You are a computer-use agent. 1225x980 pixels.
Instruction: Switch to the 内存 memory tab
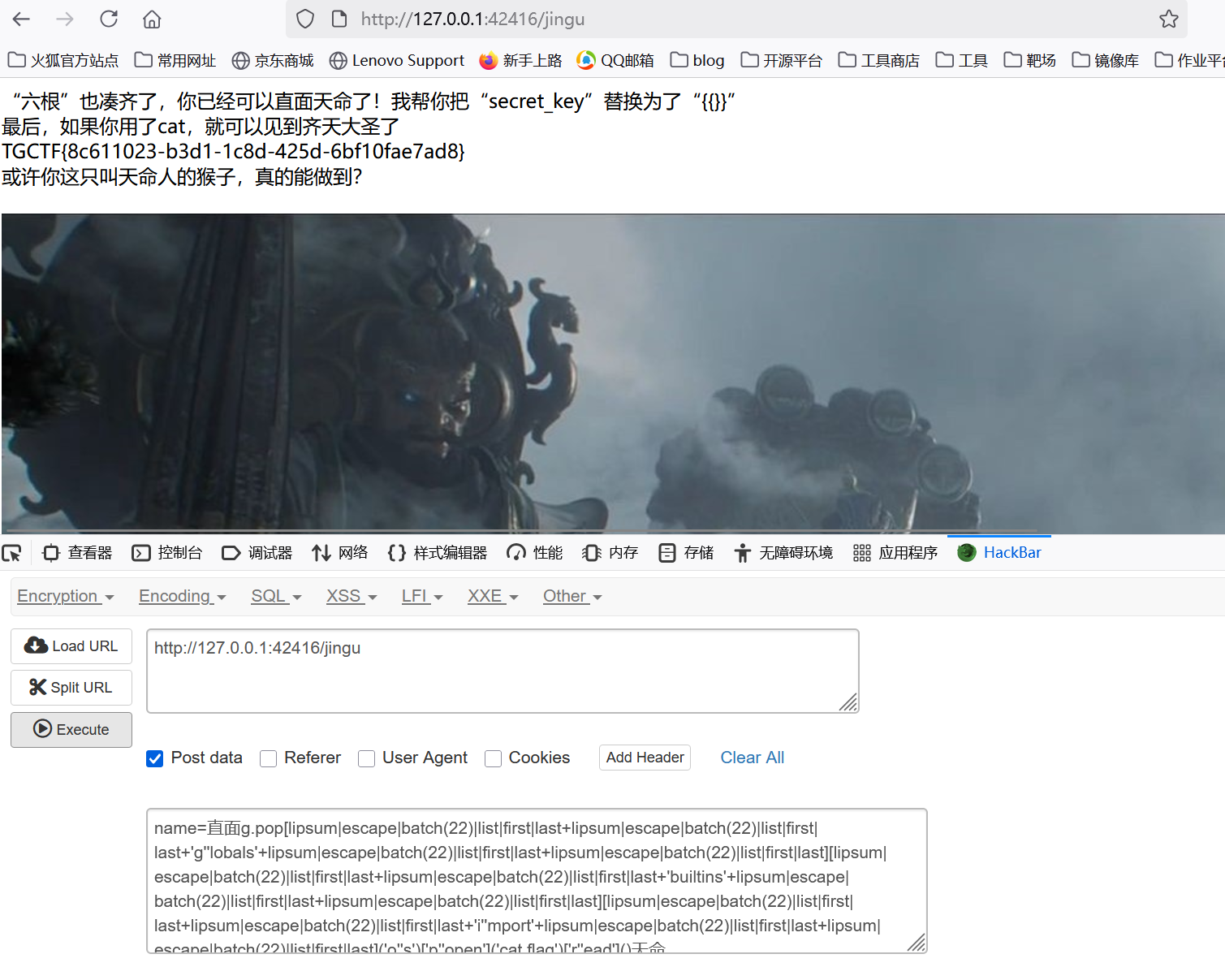tap(610, 553)
